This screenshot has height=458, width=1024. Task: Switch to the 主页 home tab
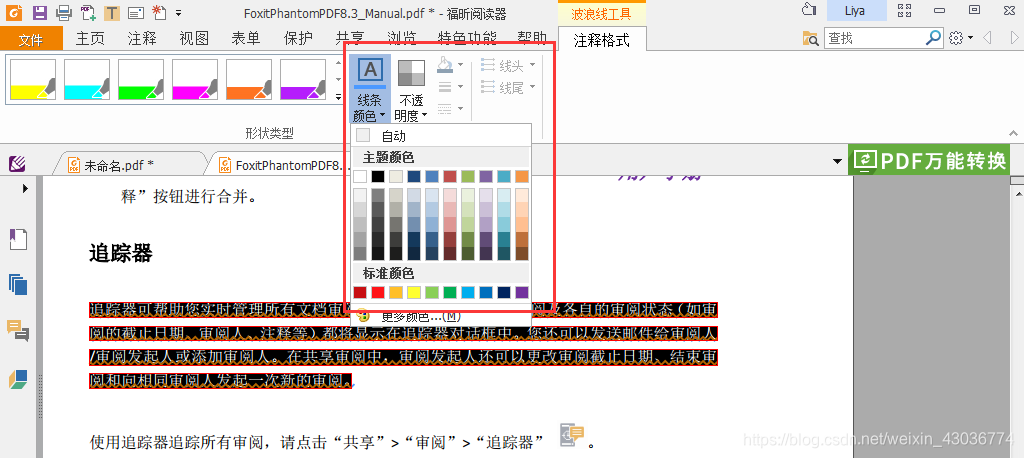coord(90,39)
